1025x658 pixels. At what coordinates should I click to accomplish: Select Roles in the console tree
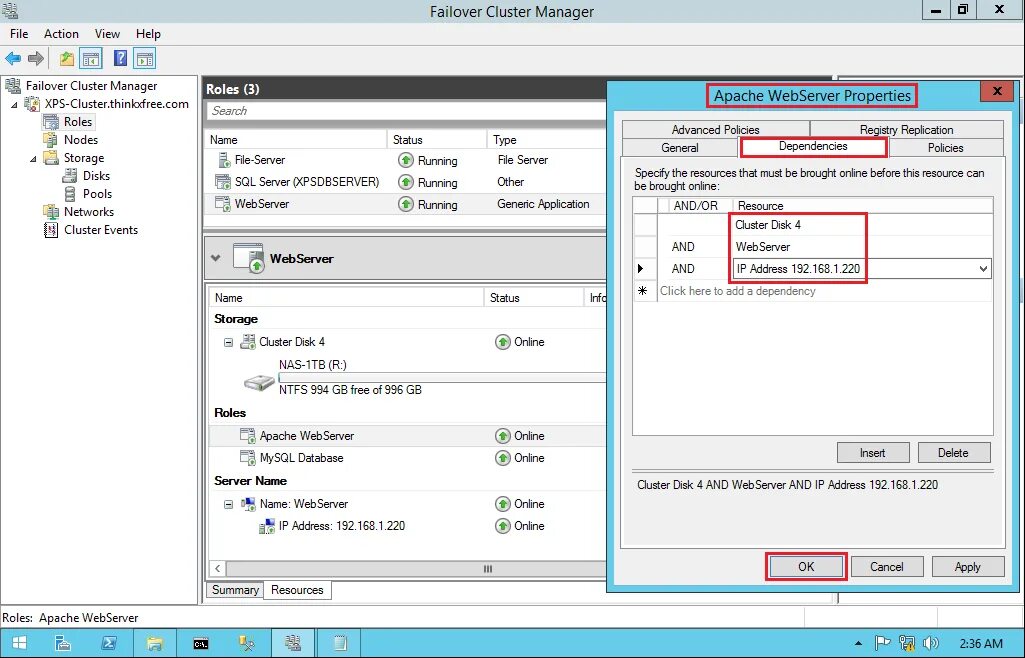[78, 122]
